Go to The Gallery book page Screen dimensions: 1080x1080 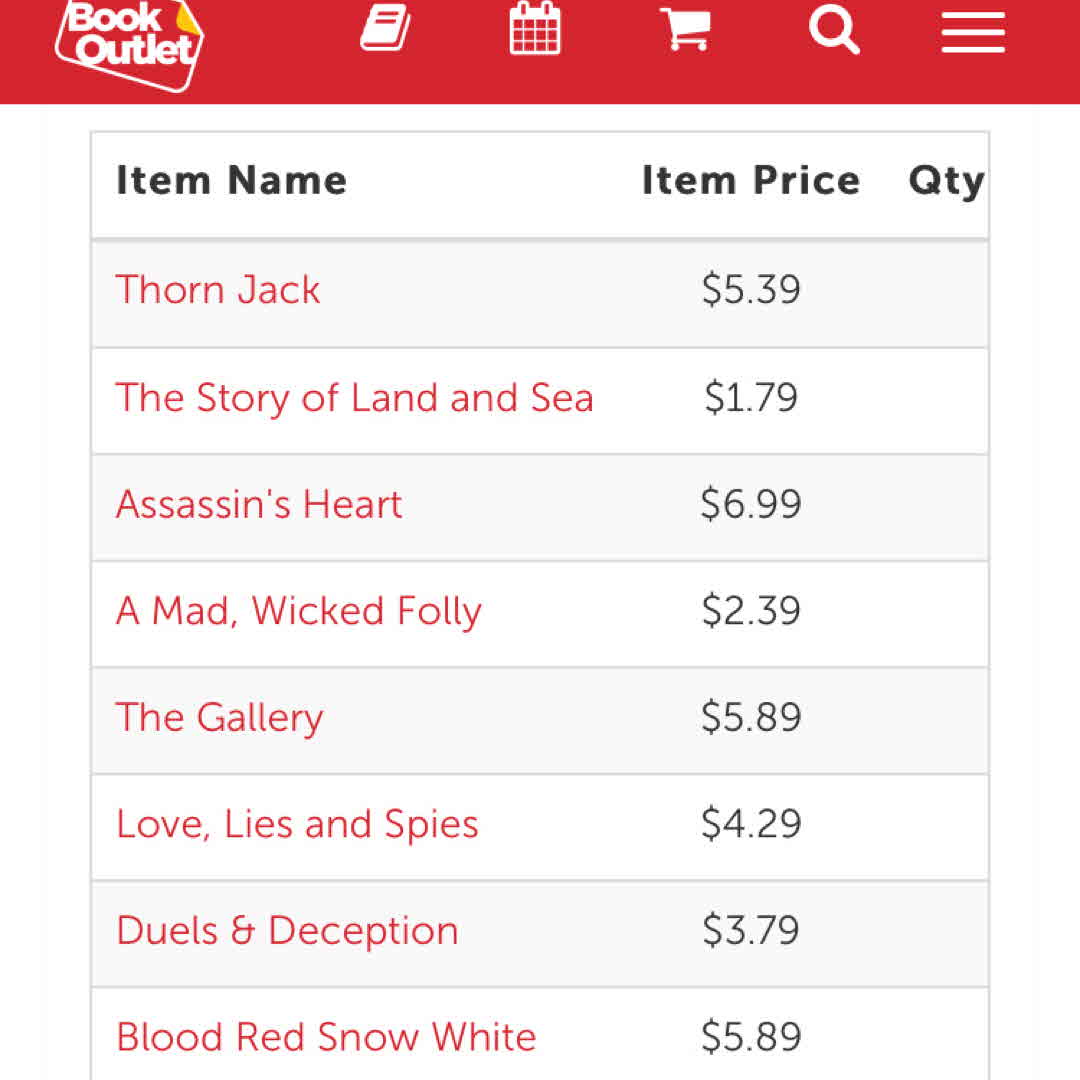pos(220,718)
